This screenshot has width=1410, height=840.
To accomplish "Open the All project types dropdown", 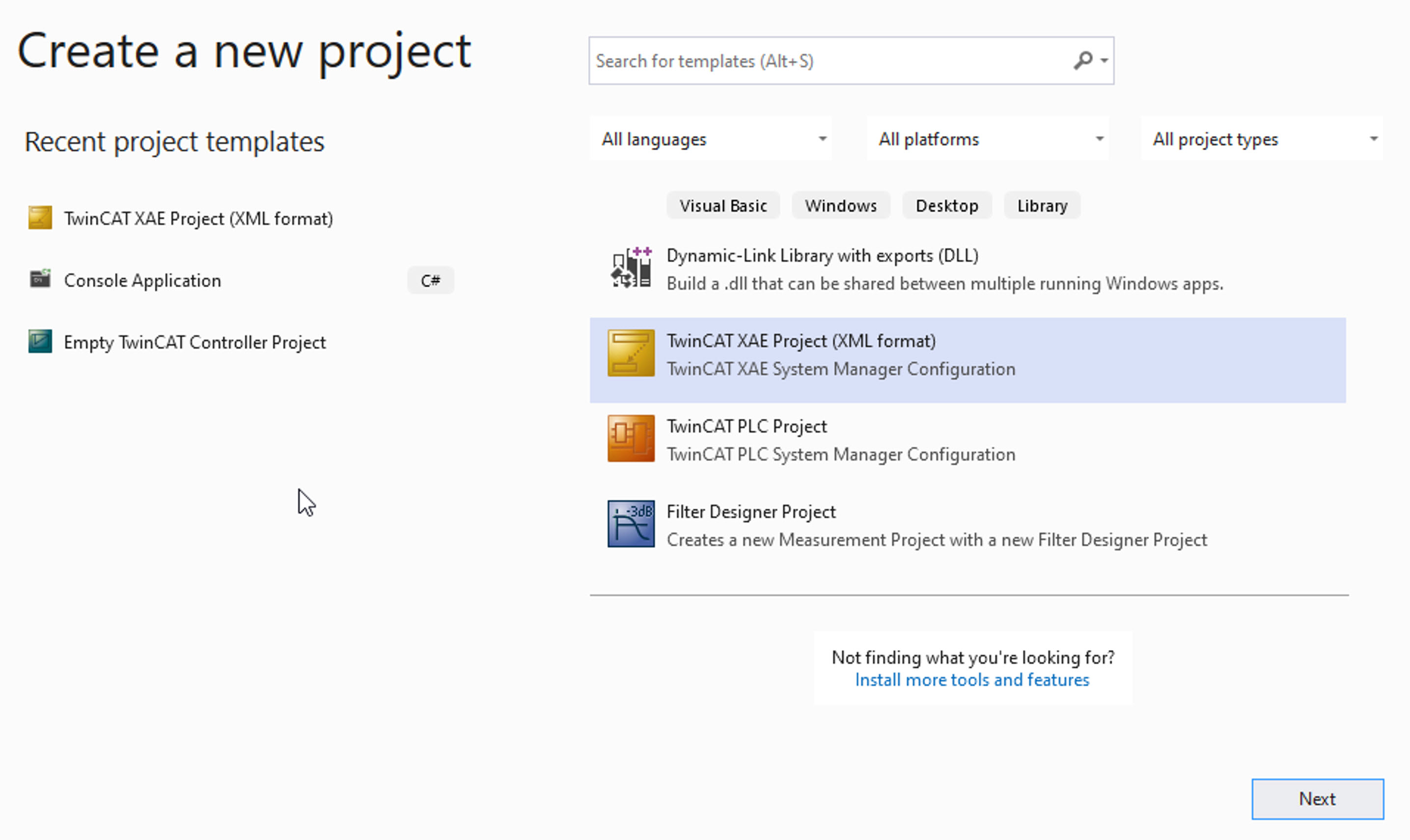I will (1262, 138).
